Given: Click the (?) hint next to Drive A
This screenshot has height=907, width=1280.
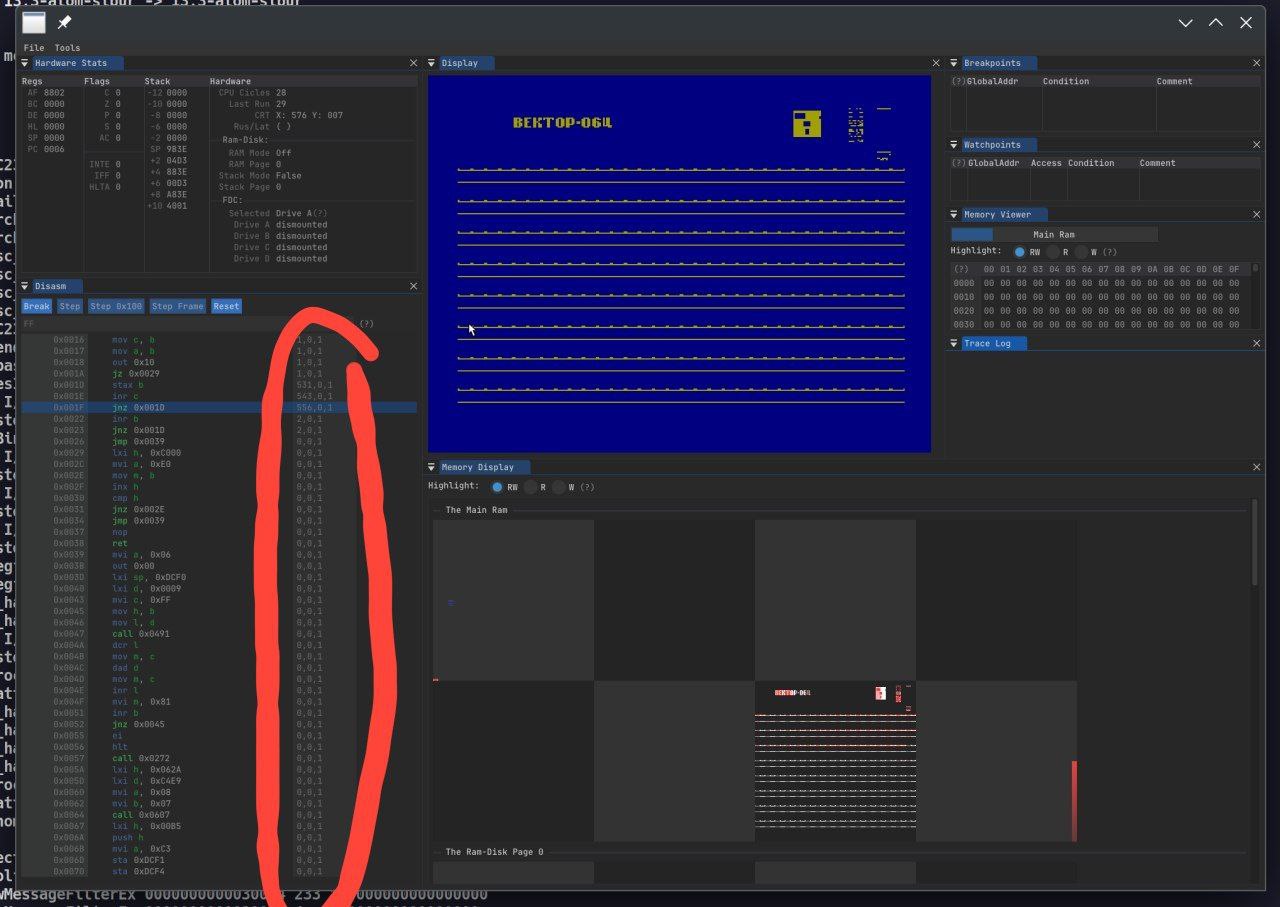Looking at the screenshot, I should [x=321, y=213].
